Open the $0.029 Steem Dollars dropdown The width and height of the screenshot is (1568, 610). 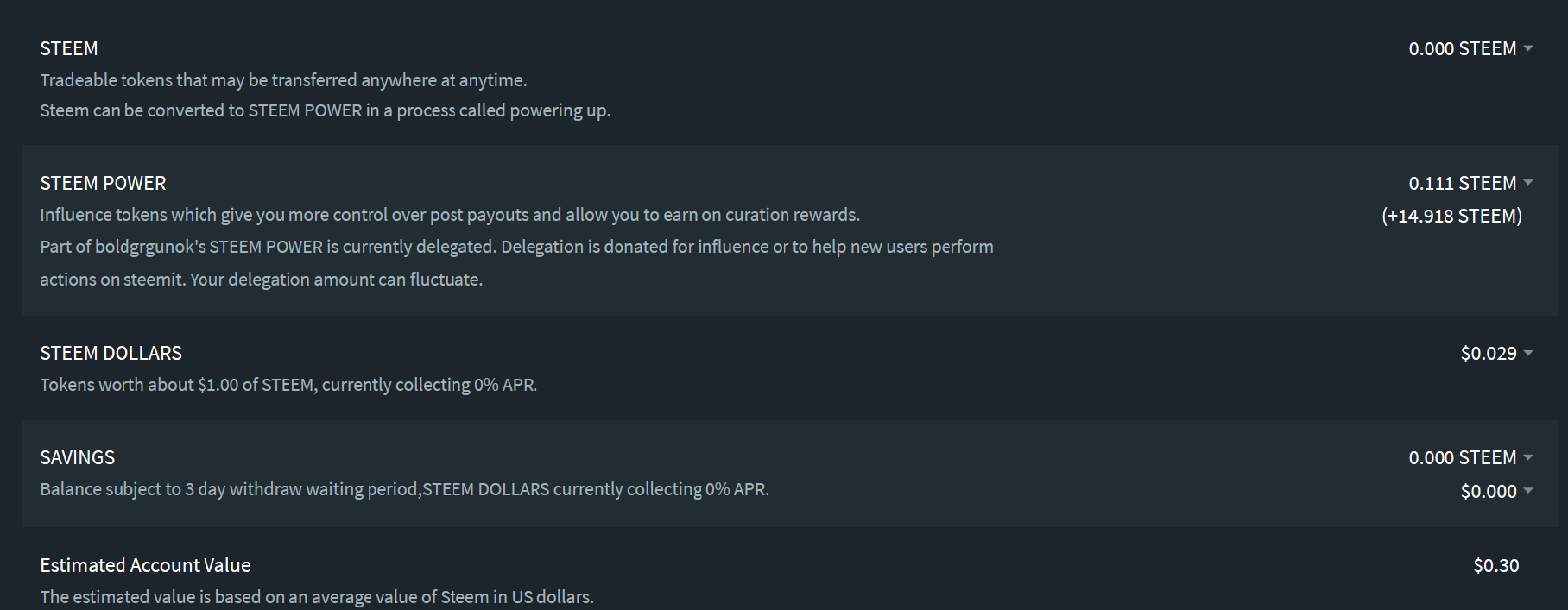(1495, 354)
